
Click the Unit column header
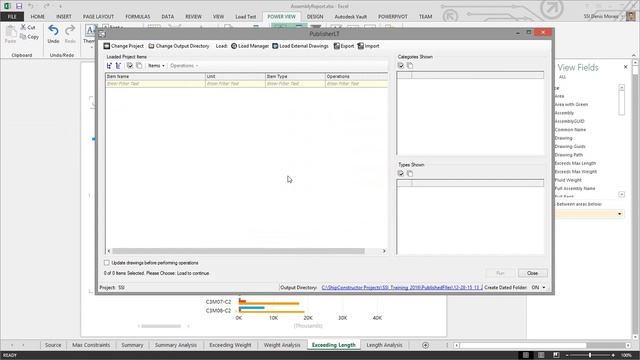tap(236, 76)
